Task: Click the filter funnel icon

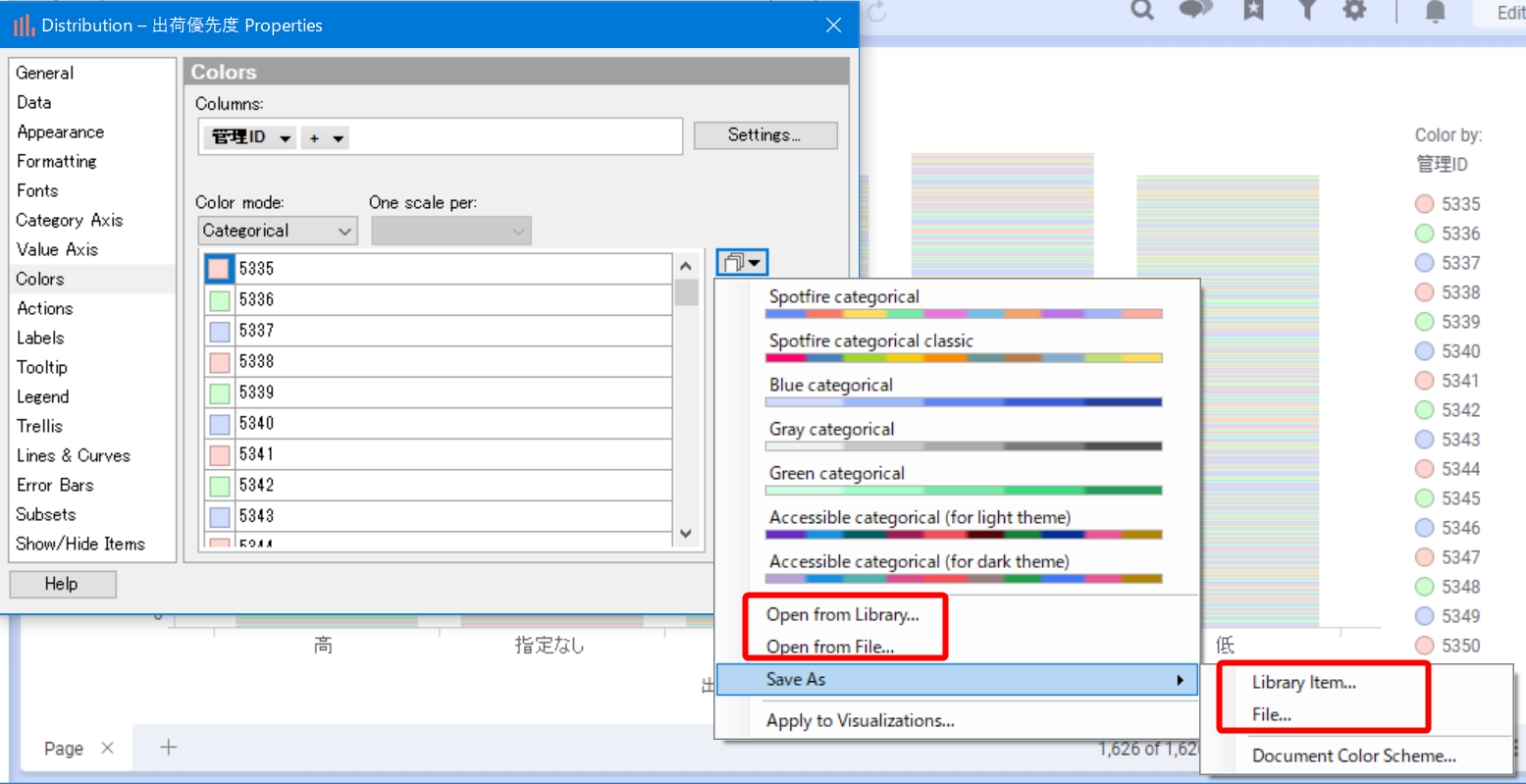Action: tap(1306, 10)
